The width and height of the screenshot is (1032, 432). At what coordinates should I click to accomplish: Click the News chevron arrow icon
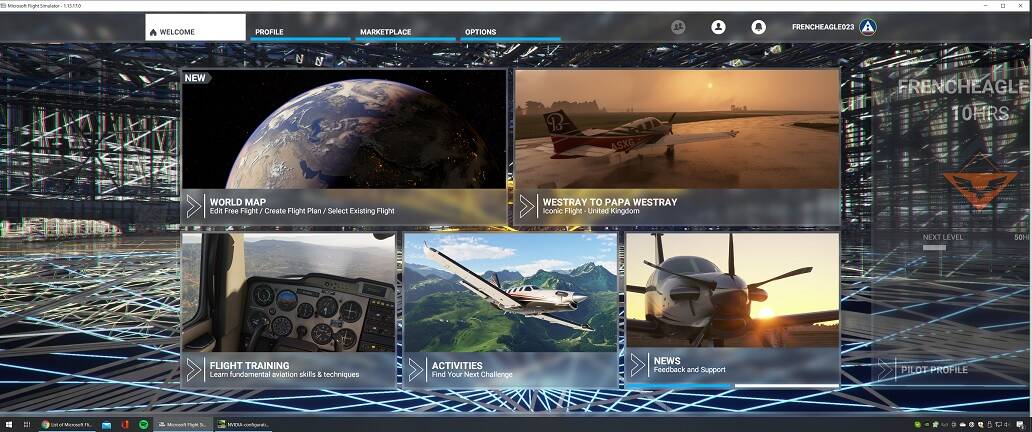[x=638, y=364]
